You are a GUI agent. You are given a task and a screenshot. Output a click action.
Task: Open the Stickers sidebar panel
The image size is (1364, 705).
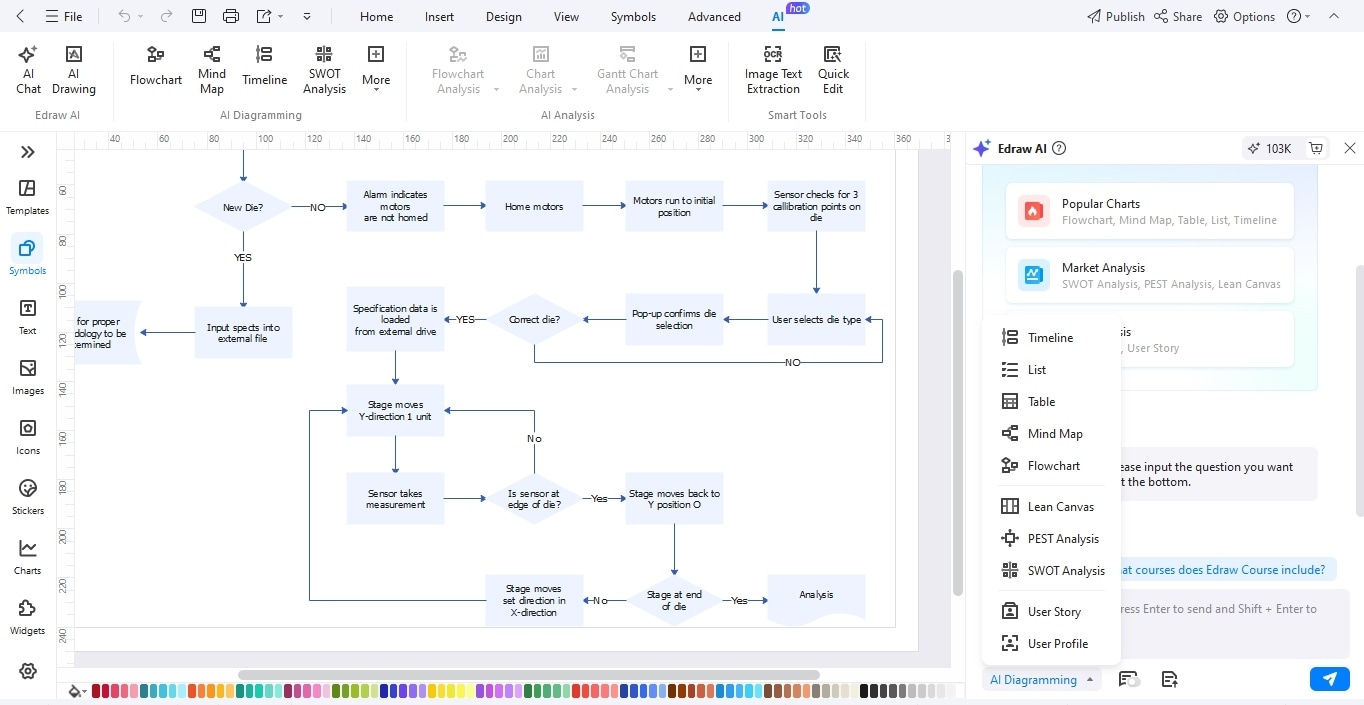[27, 497]
